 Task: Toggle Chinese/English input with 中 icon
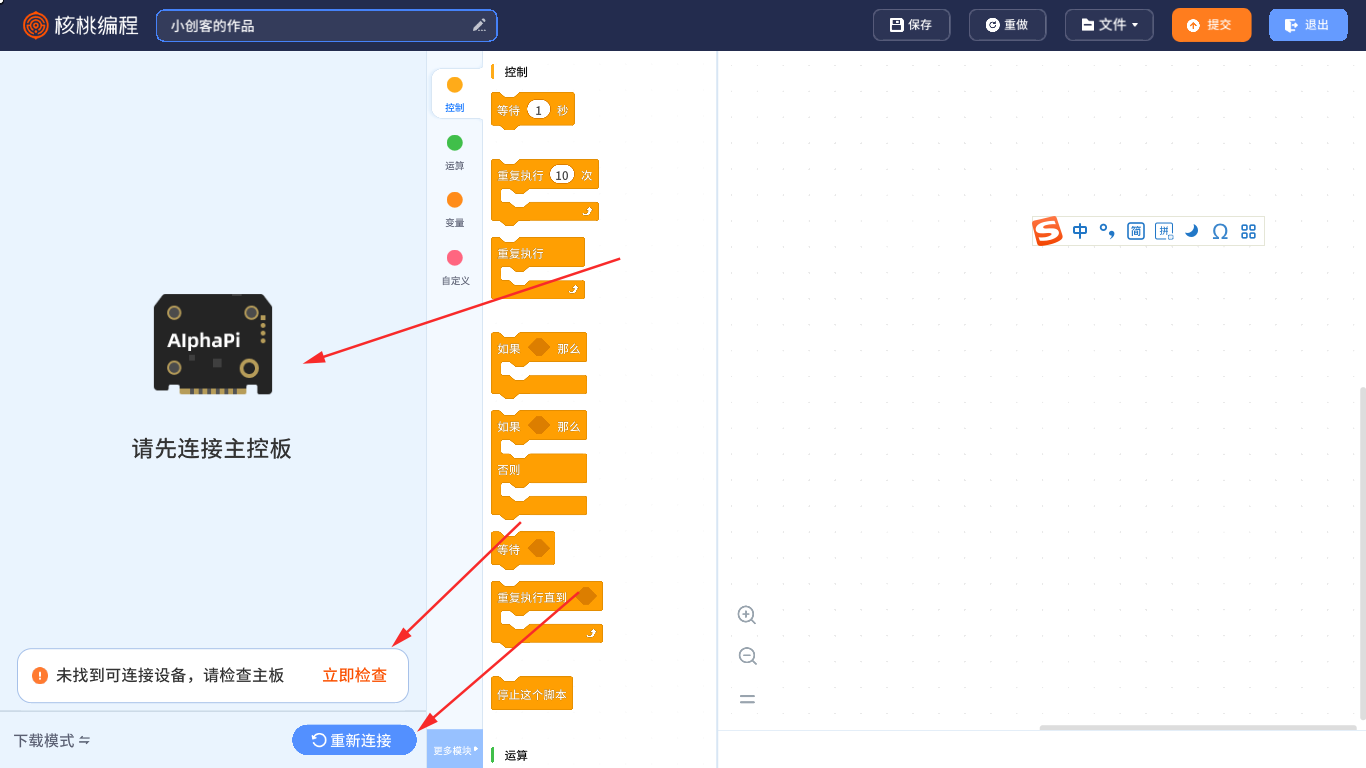point(1080,231)
